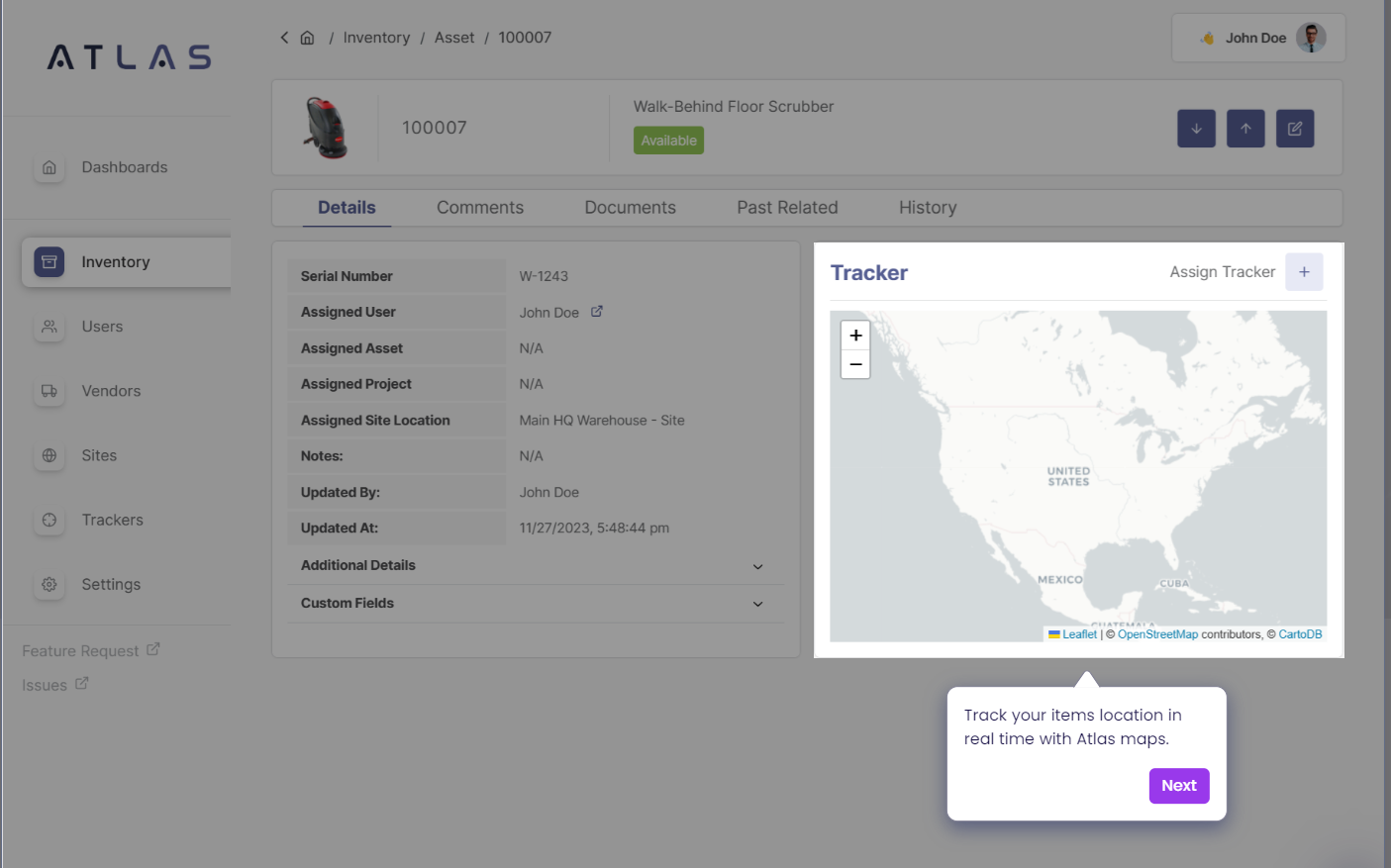Open Dashboards home icon in sidebar
Screen dimensions: 1391x868
tap(50, 167)
